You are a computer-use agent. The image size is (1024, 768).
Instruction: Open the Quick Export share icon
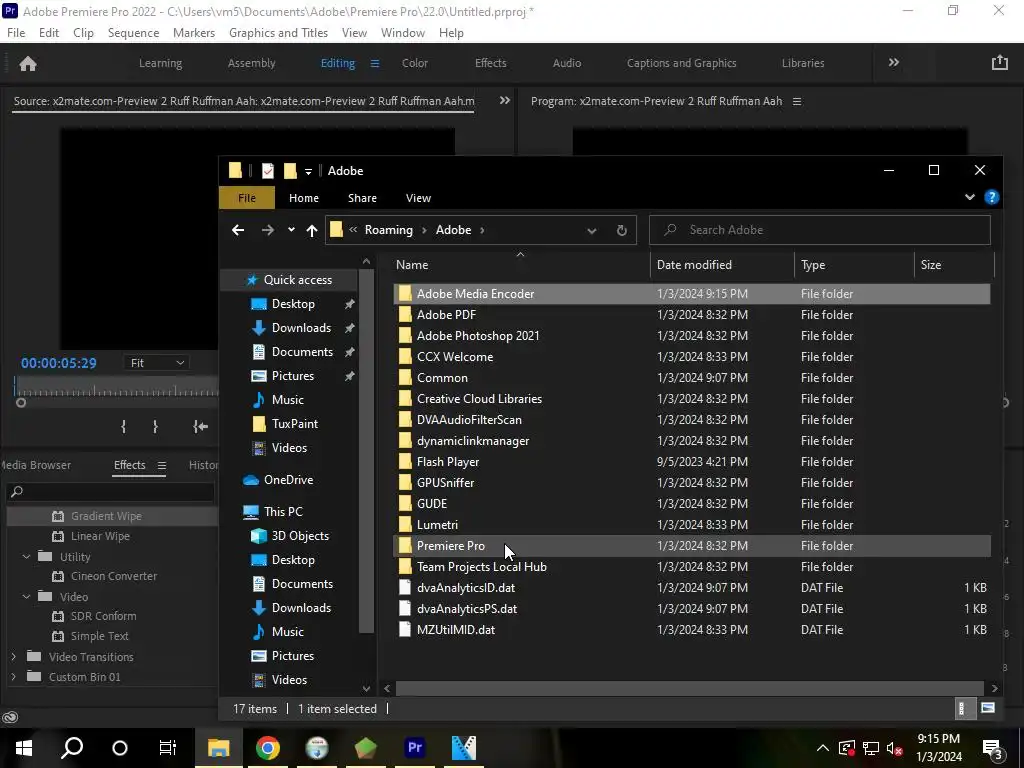tap(999, 63)
